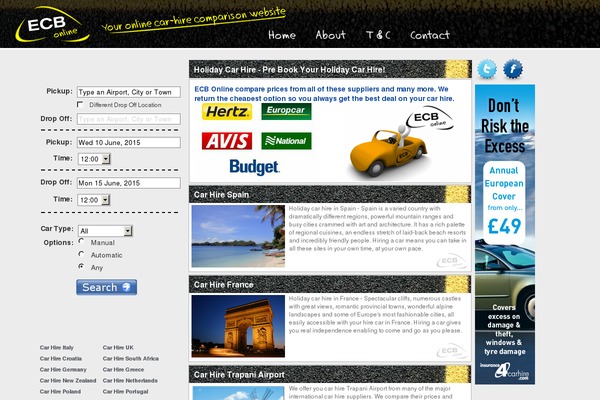Open the Car Hire New Zealand link
This screenshot has height=400, width=600.
pos(68,380)
